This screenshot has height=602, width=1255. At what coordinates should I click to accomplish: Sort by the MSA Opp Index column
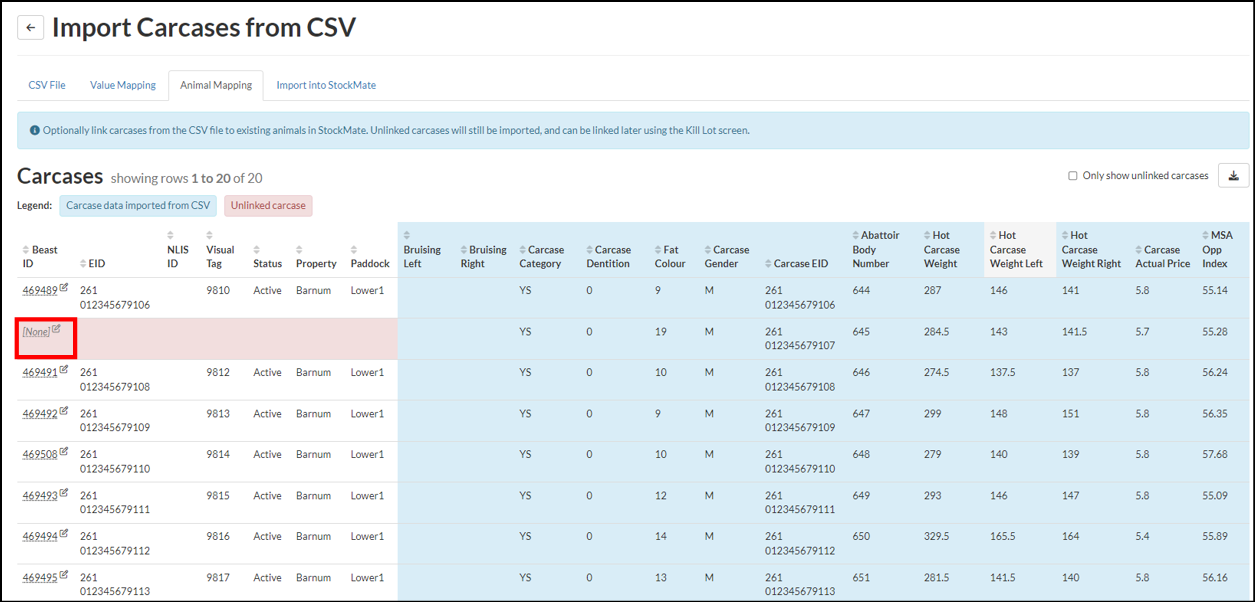click(1218, 250)
